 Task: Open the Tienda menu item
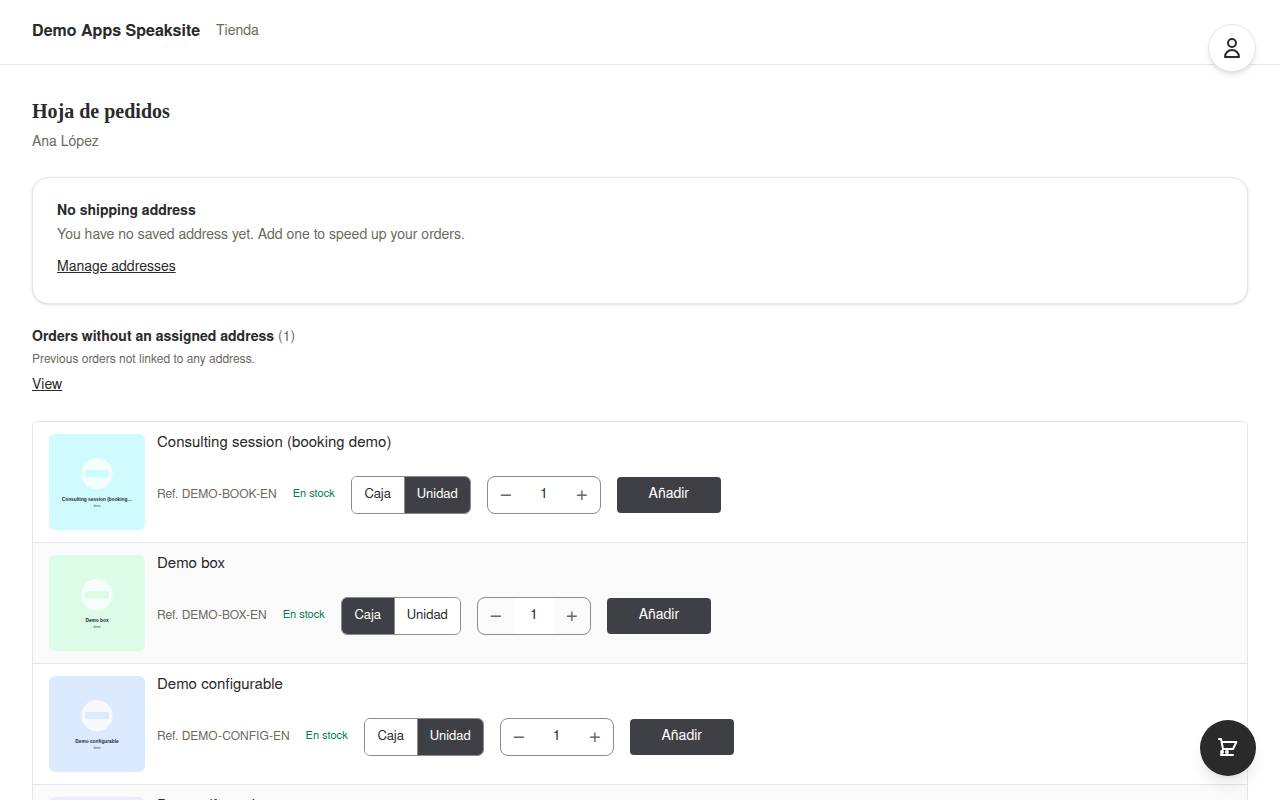(237, 30)
